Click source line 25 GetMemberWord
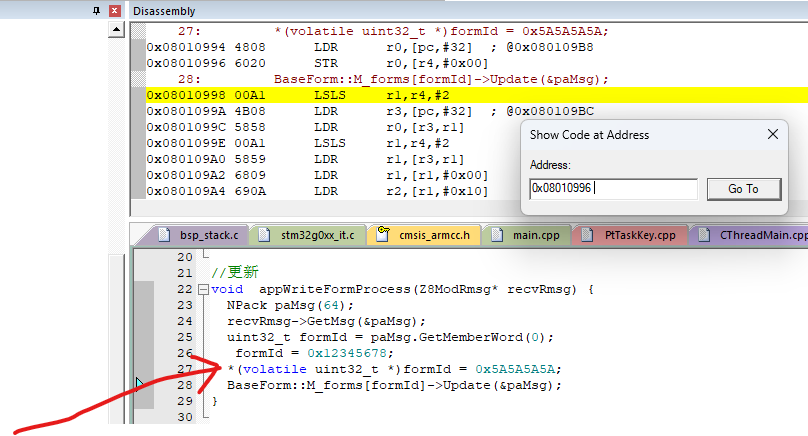Image resolution: width=808 pixels, height=436 pixels. click(390, 338)
